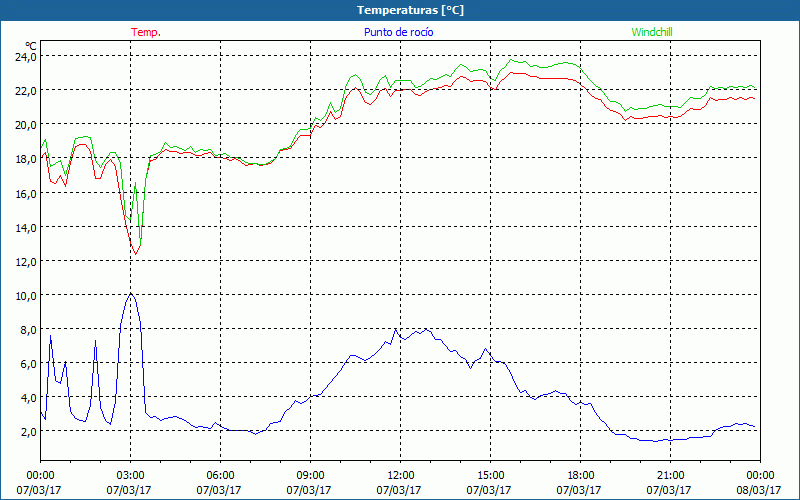800x500 pixels.
Task: Click the 16,0 y-axis value
Action: (x=26, y=193)
